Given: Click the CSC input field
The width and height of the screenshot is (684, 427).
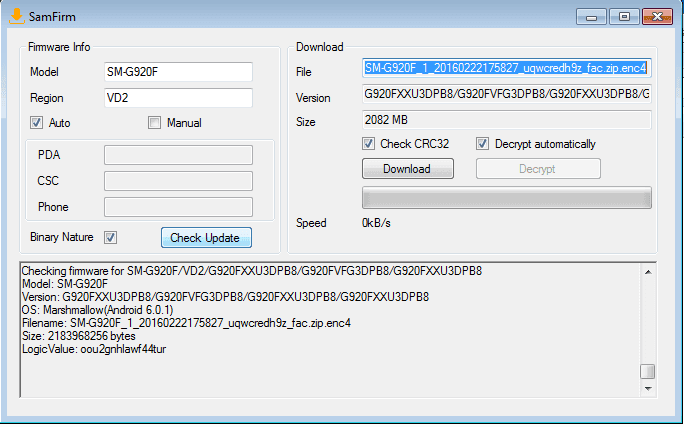Looking at the screenshot, I should tap(178, 181).
